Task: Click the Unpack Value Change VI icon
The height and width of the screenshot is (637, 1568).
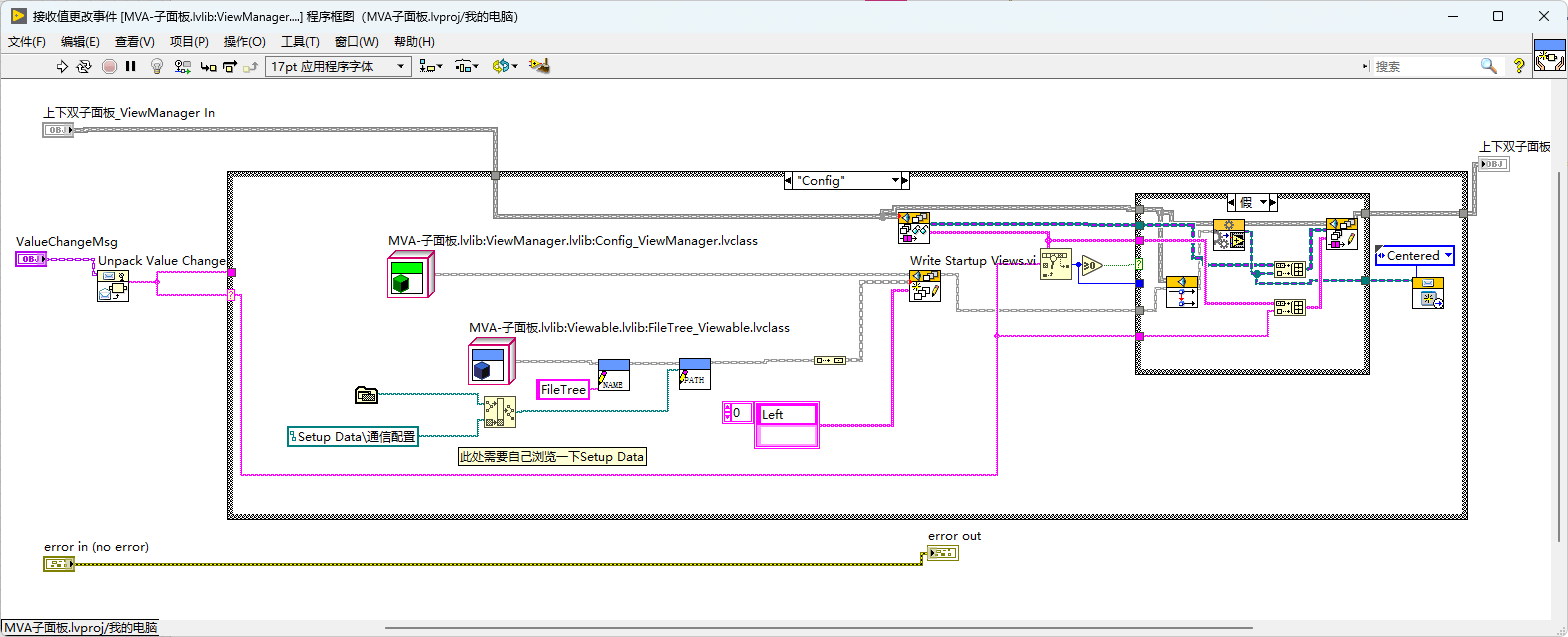Action: [x=112, y=286]
